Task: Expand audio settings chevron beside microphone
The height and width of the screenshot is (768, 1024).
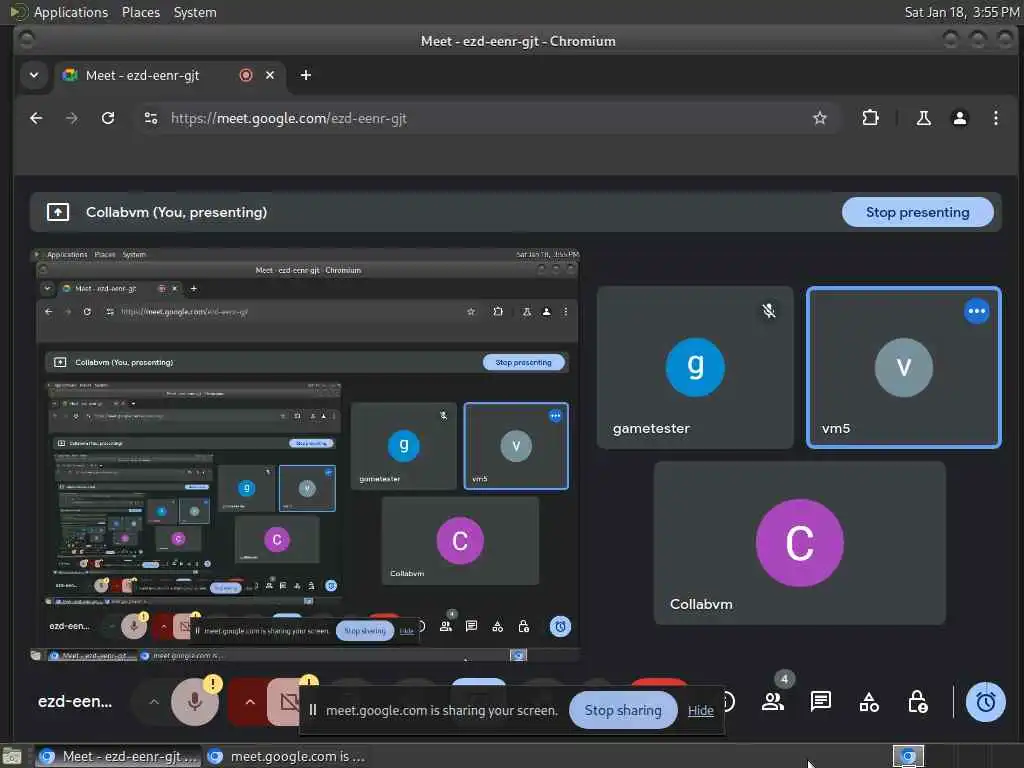Action: (x=153, y=702)
